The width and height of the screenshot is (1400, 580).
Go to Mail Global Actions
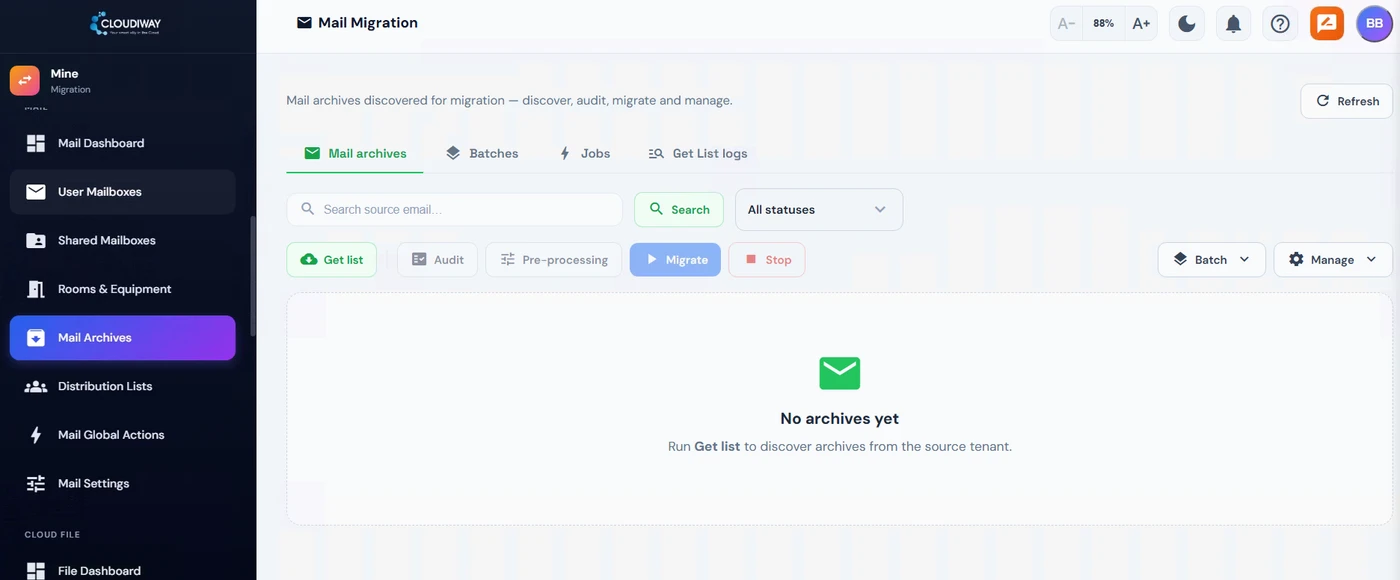click(123, 435)
